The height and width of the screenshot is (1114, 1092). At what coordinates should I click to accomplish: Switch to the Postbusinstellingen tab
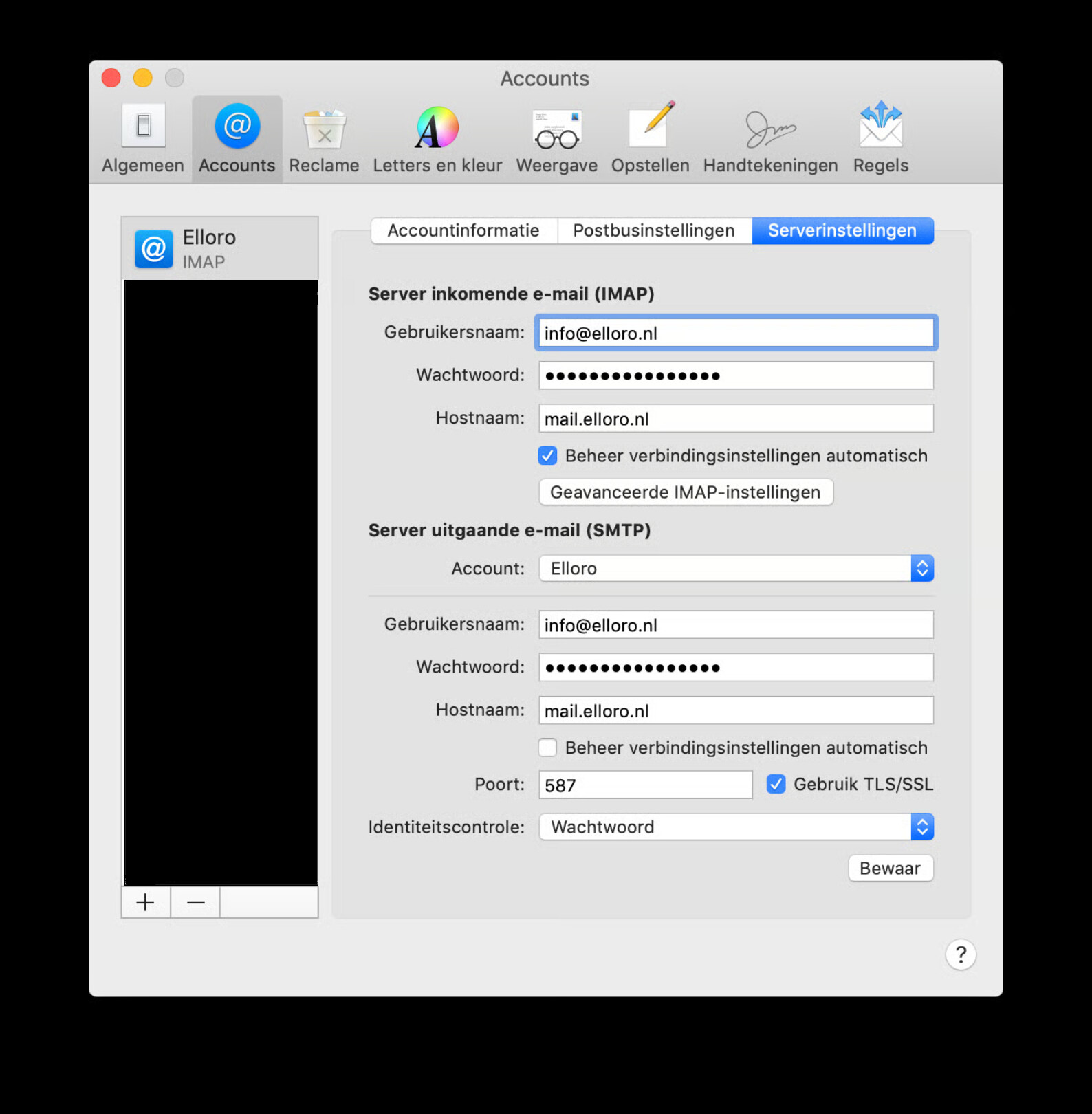tap(655, 230)
